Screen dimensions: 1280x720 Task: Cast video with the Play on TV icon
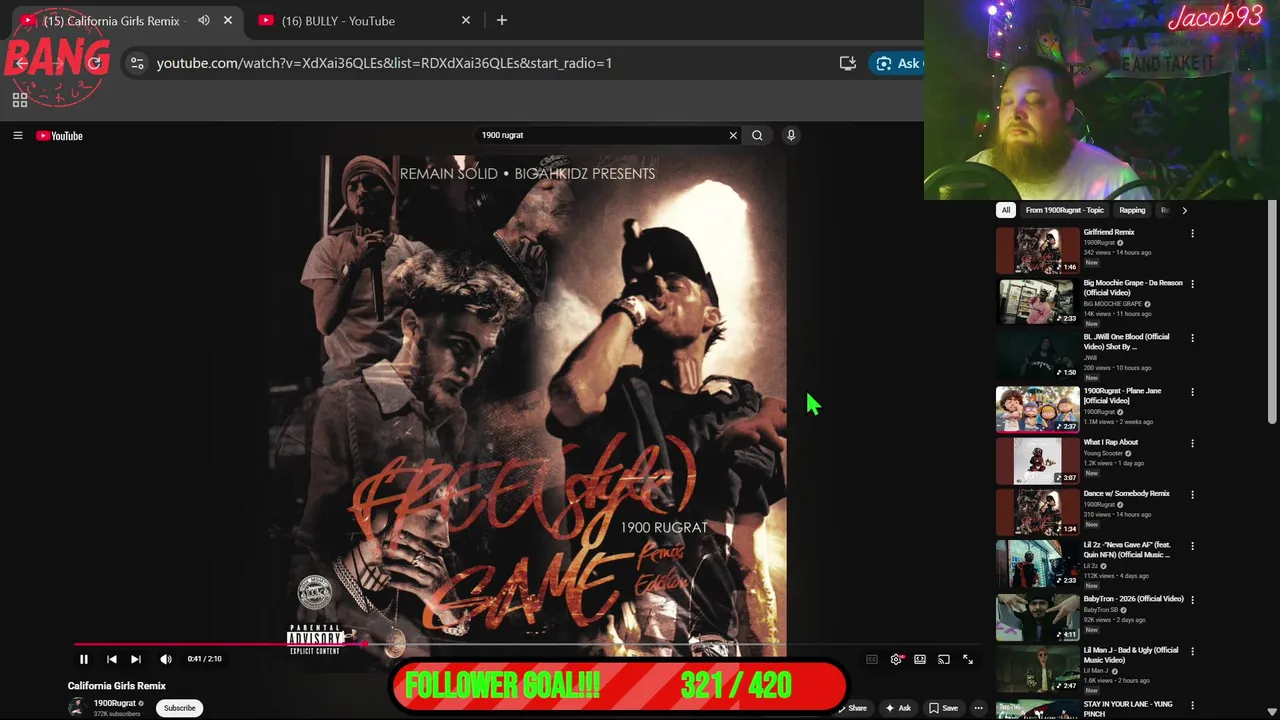click(944, 659)
